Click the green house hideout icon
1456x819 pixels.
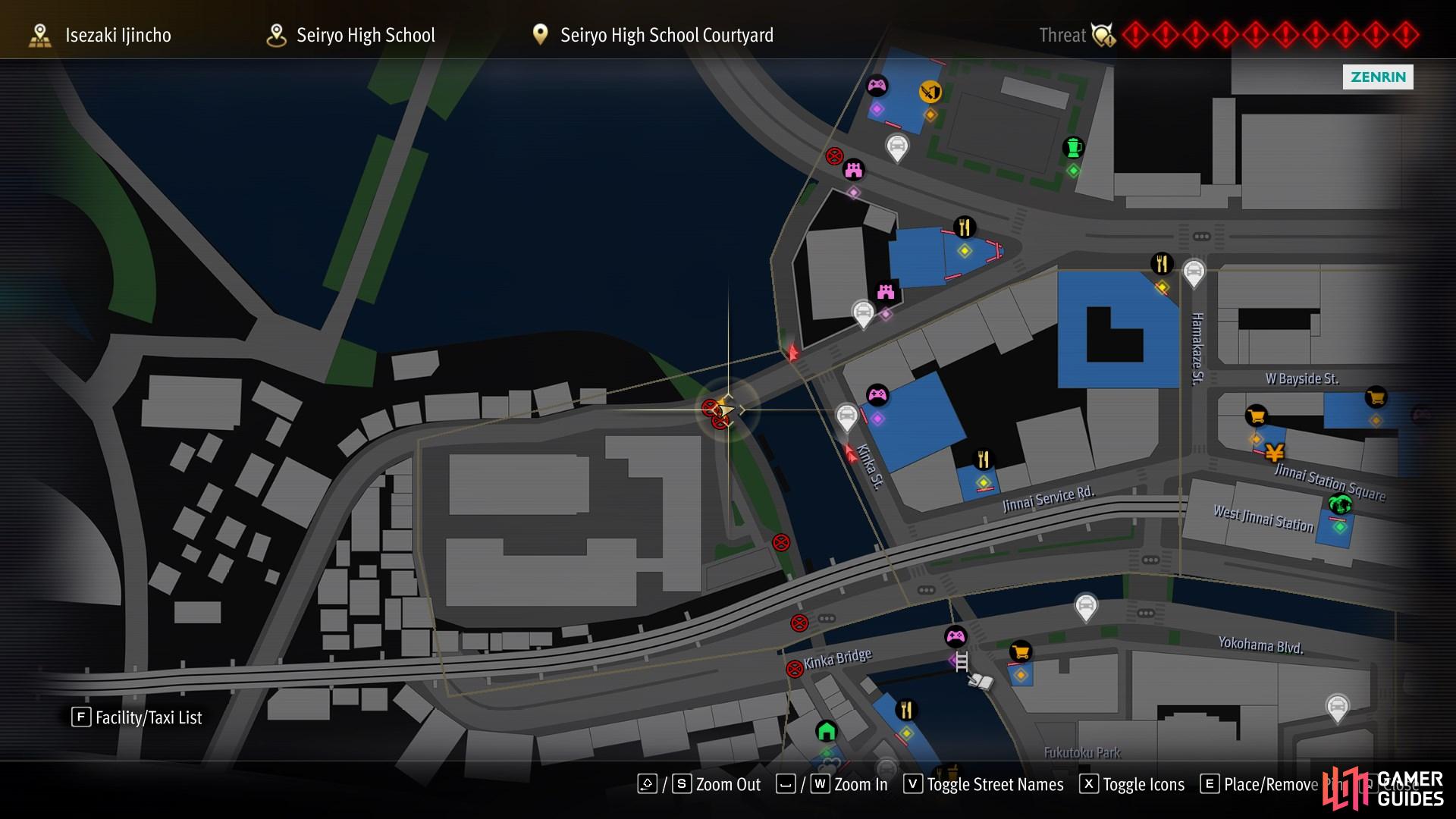(x=827, y=731)
